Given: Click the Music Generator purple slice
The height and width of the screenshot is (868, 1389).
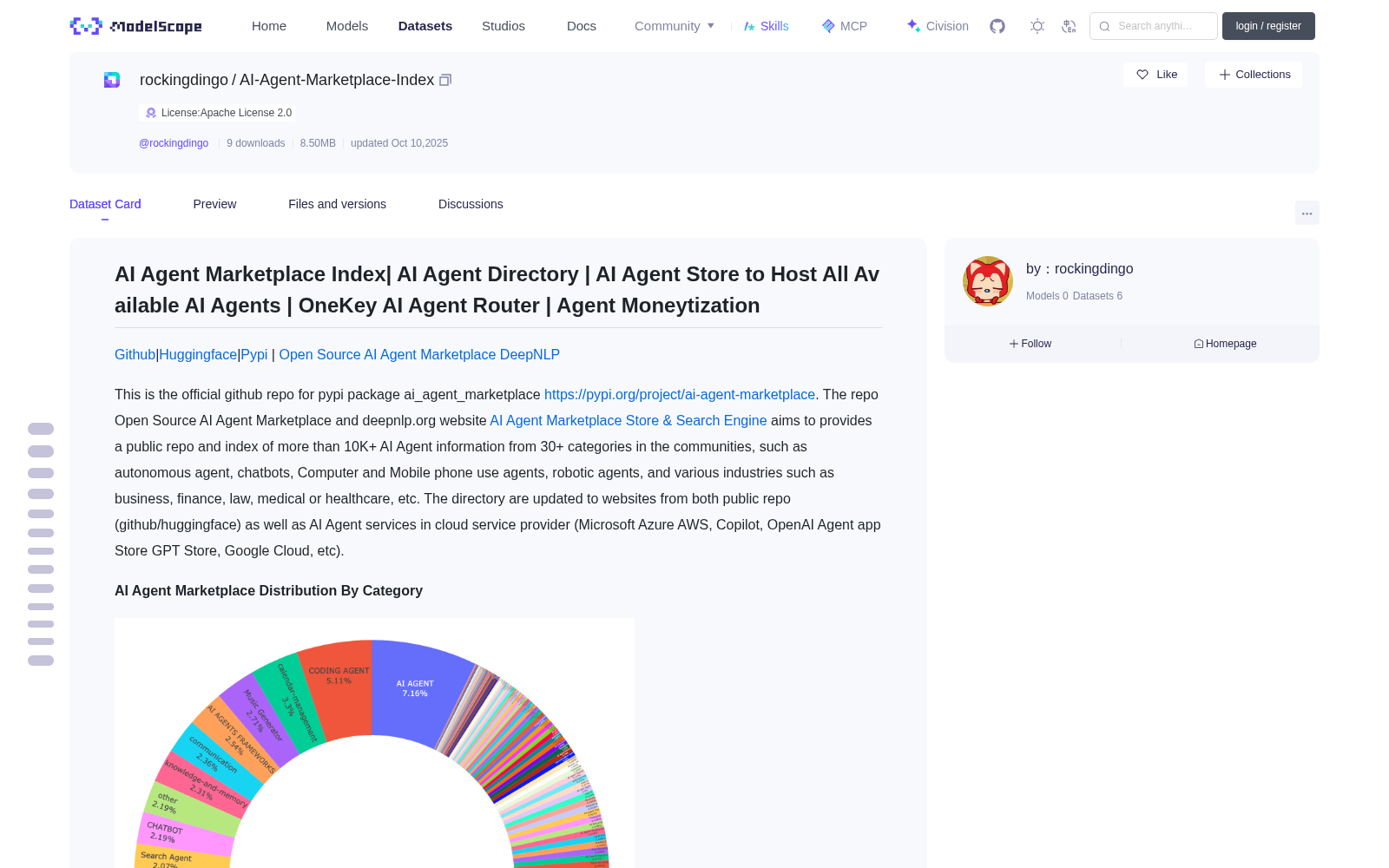Looking at the screenshot, I should pos(259,720).
